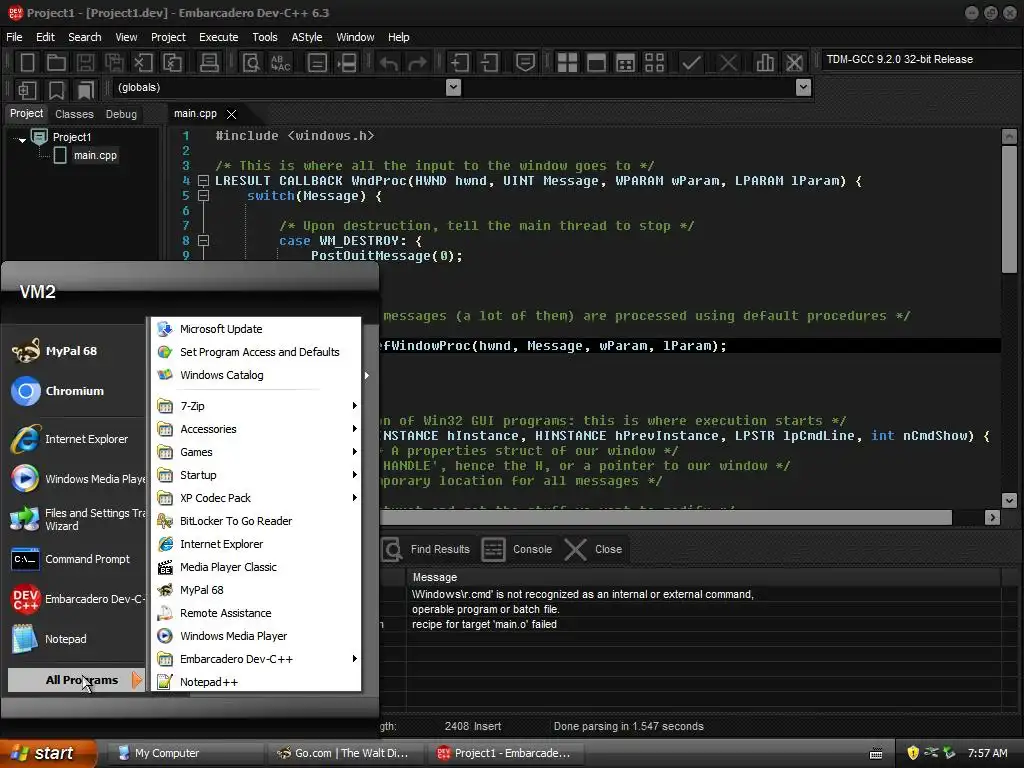Screen dimensions: 1024x768
Task: Click the Compile and Run toolbar icon
Action: tap(625, 63)
